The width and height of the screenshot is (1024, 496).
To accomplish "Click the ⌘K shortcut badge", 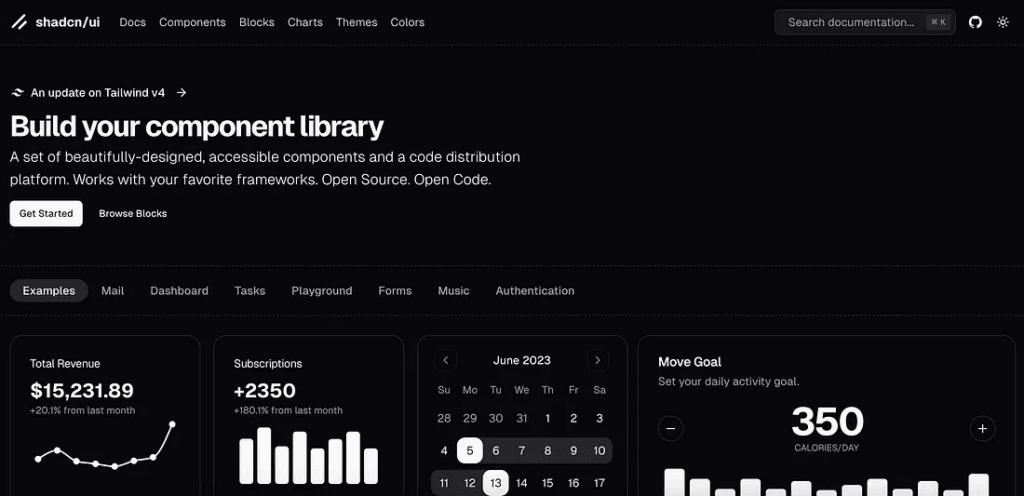I will pos(938,22).
